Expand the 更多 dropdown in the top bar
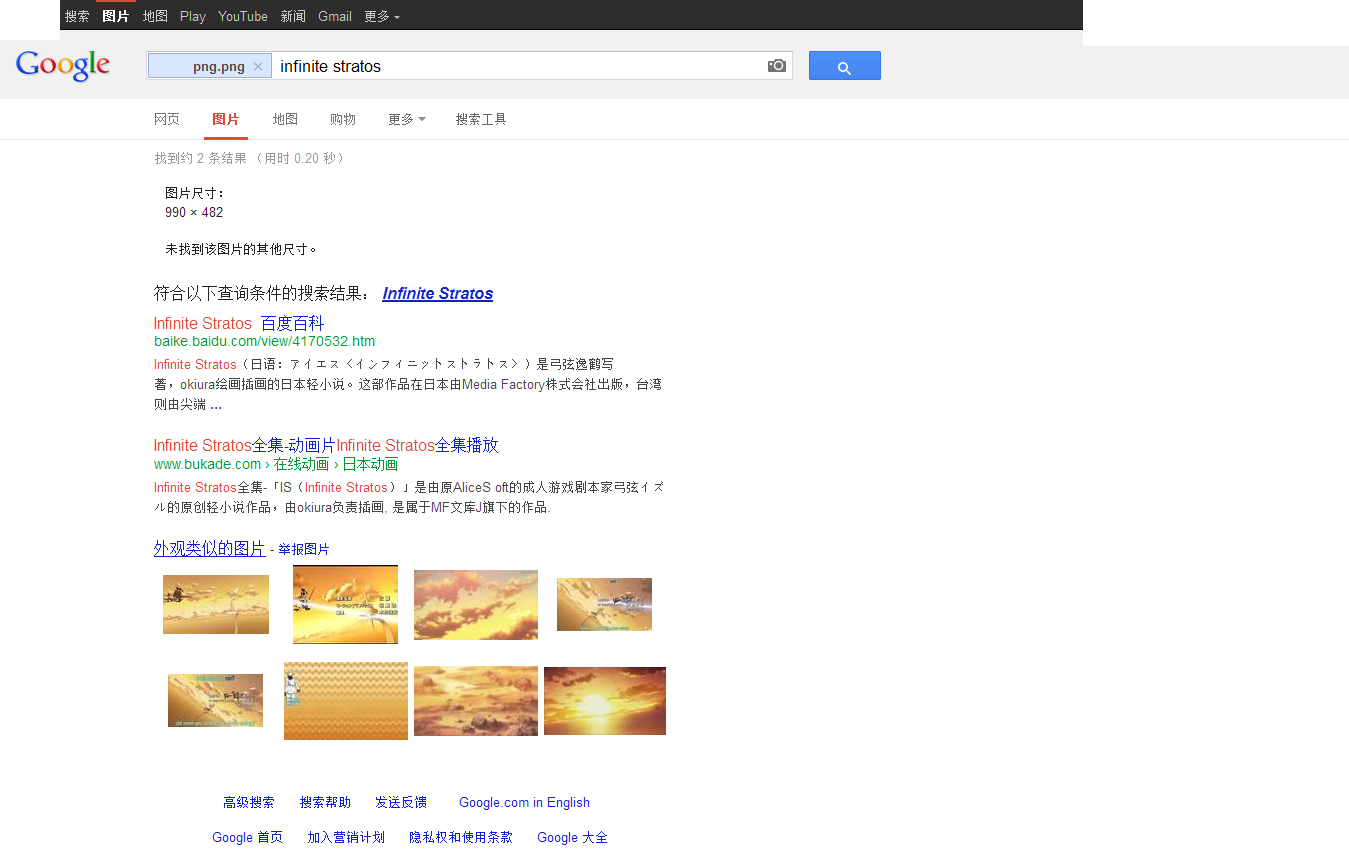Viewport: 1349px width, 864px height. (x=382, y=16)
